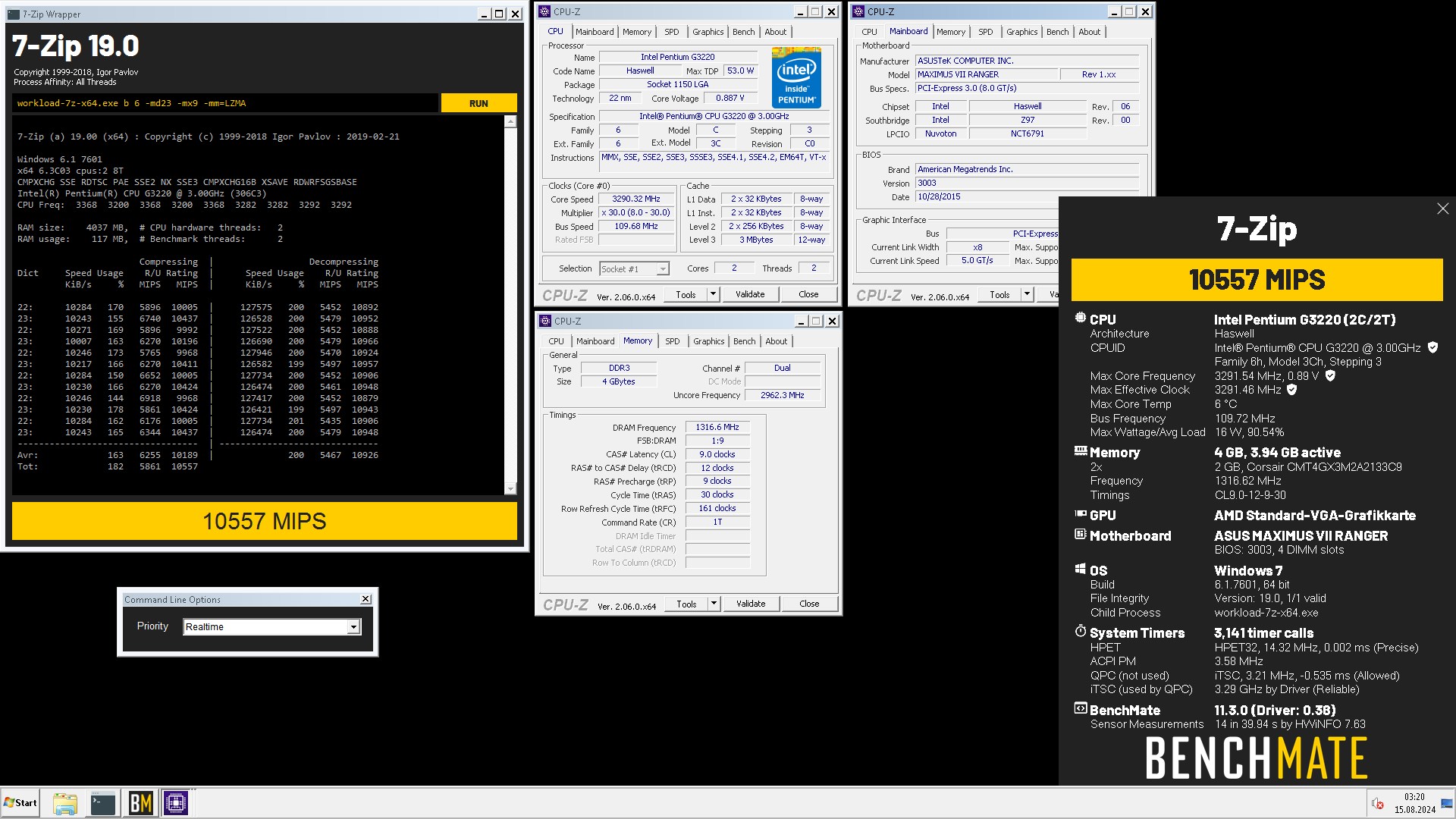Open the Windows Start menu
Screen dimensions: 1456x819
[x=20, y=802]
